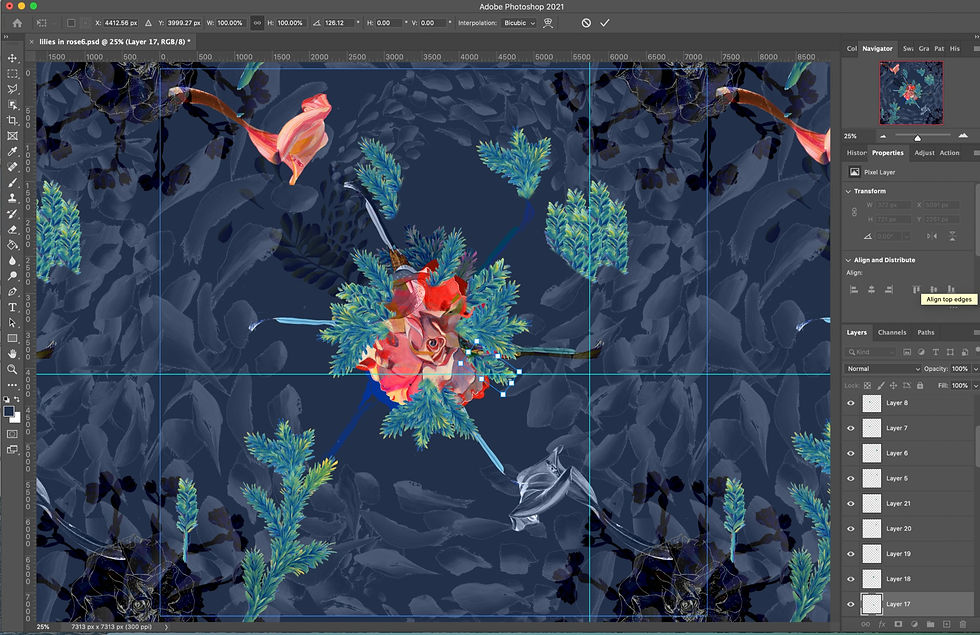Collapse the Transform section
The image size is (980, 635).
(848, 191)
